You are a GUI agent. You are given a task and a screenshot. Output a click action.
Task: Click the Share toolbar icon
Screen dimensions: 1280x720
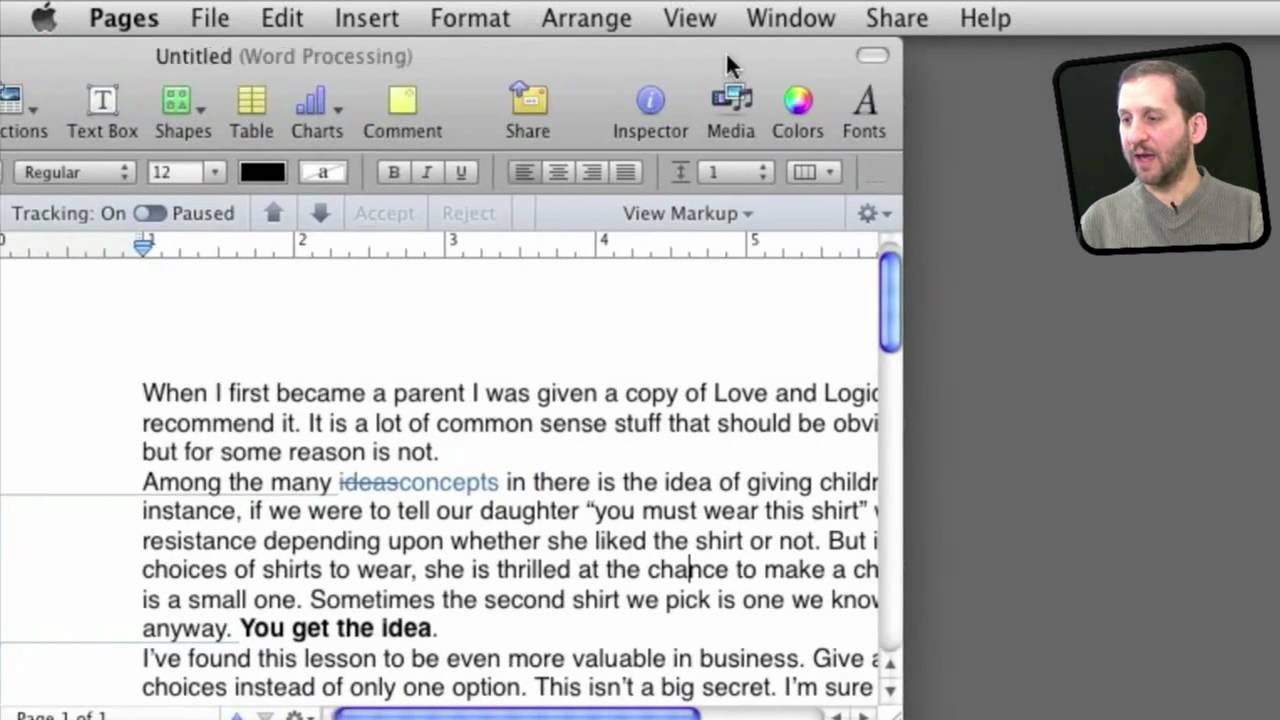528,111
